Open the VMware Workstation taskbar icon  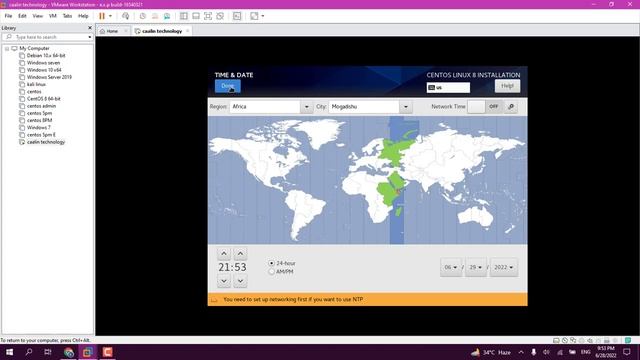88,352
